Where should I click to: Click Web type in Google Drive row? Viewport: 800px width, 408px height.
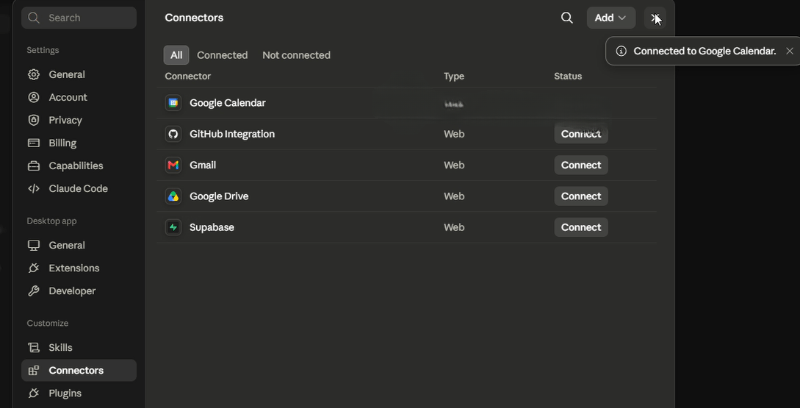[x=454, y=196]
